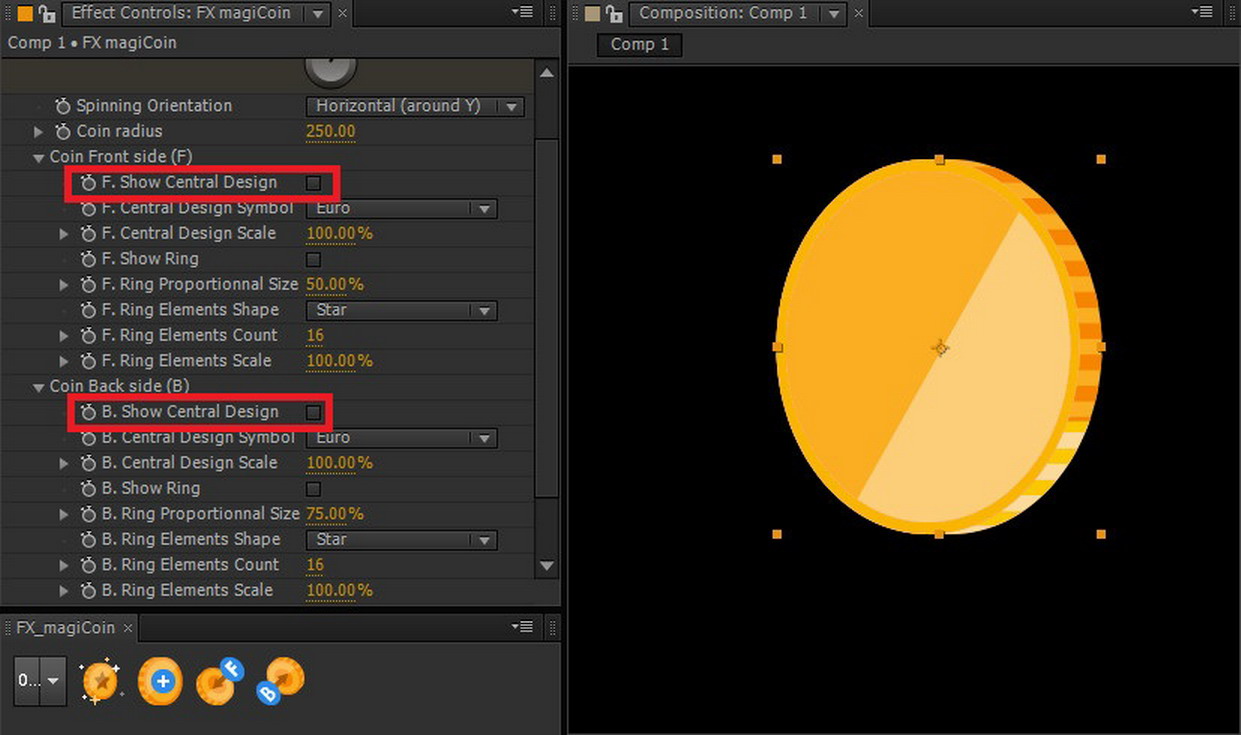Collapse the Coin Front side (F) group
Viewport: 1241px width, 735px height.
(38, 157)
